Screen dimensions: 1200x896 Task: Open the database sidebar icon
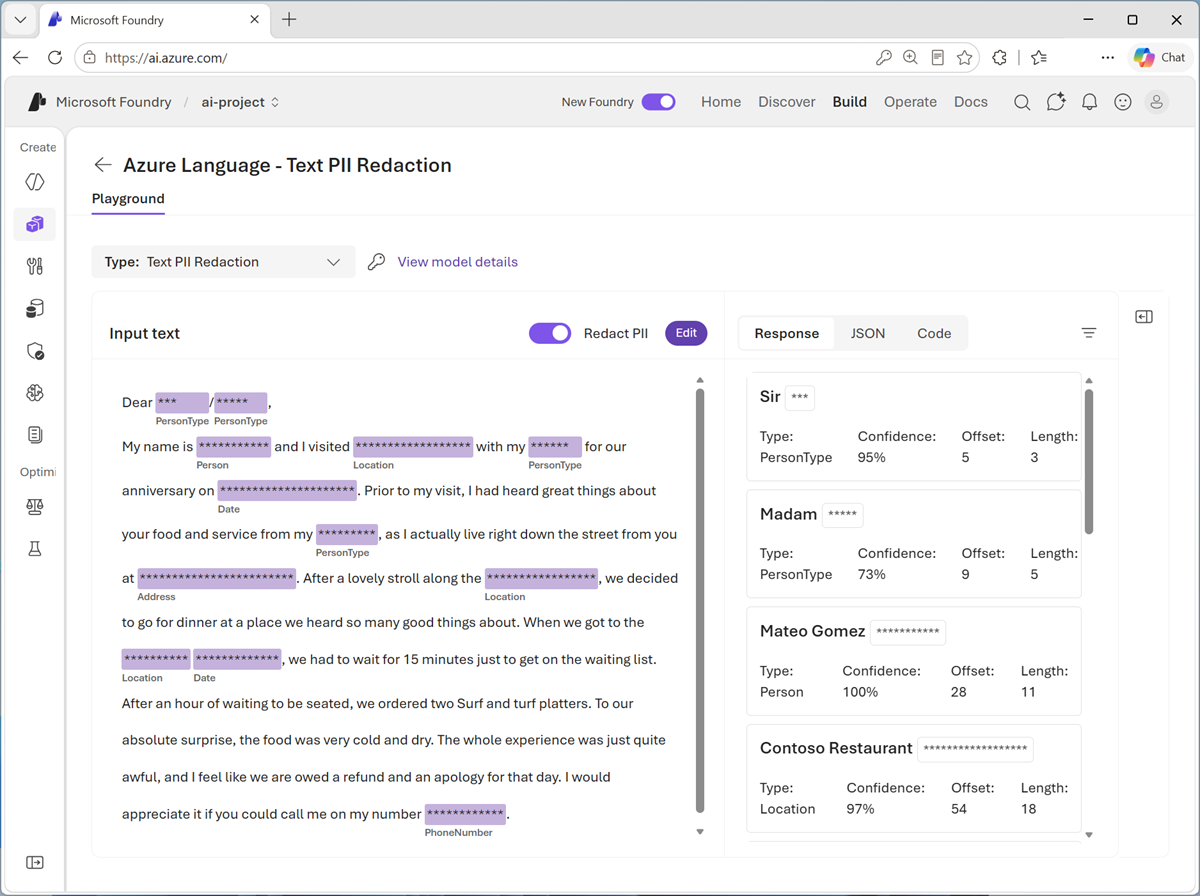coord(35,309)
